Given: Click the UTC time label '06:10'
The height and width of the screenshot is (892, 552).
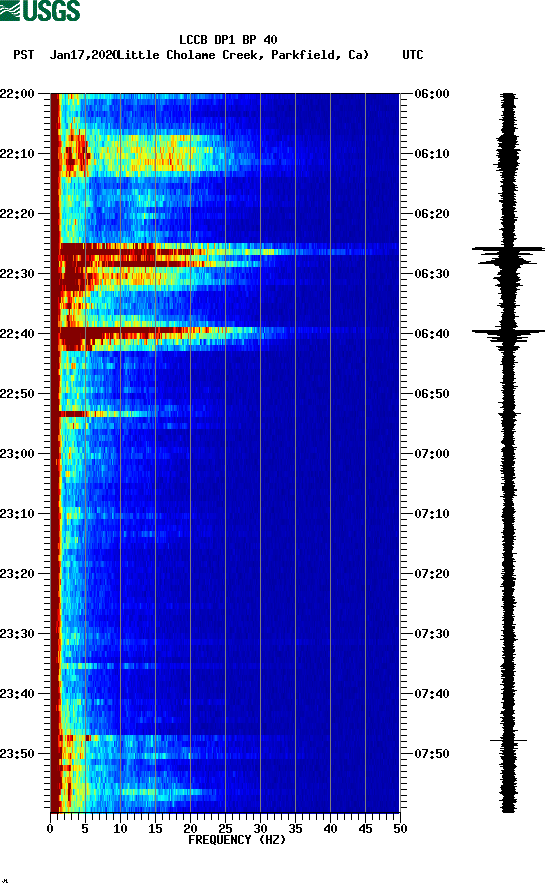Looking at the screenshot, I should click(x=432, y=154).
